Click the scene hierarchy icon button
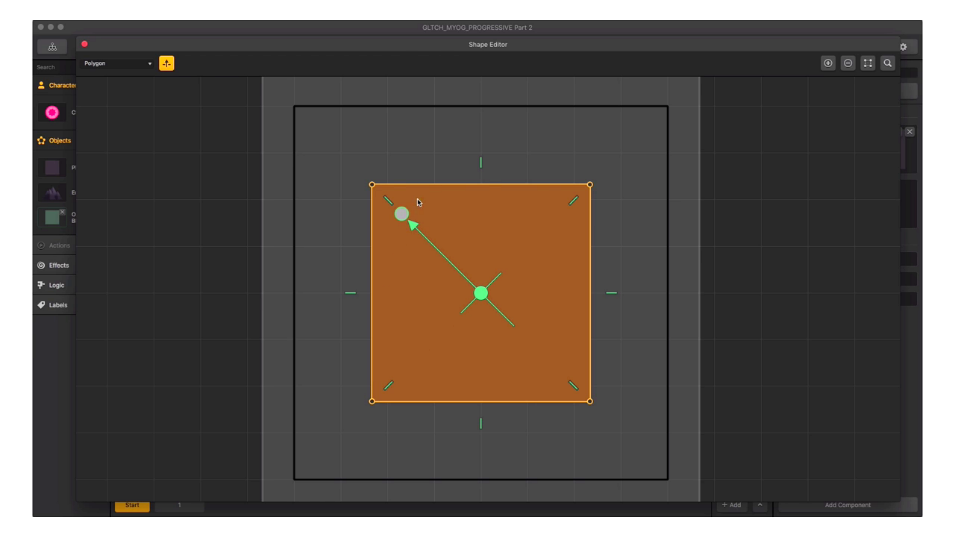 click(52, 46)
